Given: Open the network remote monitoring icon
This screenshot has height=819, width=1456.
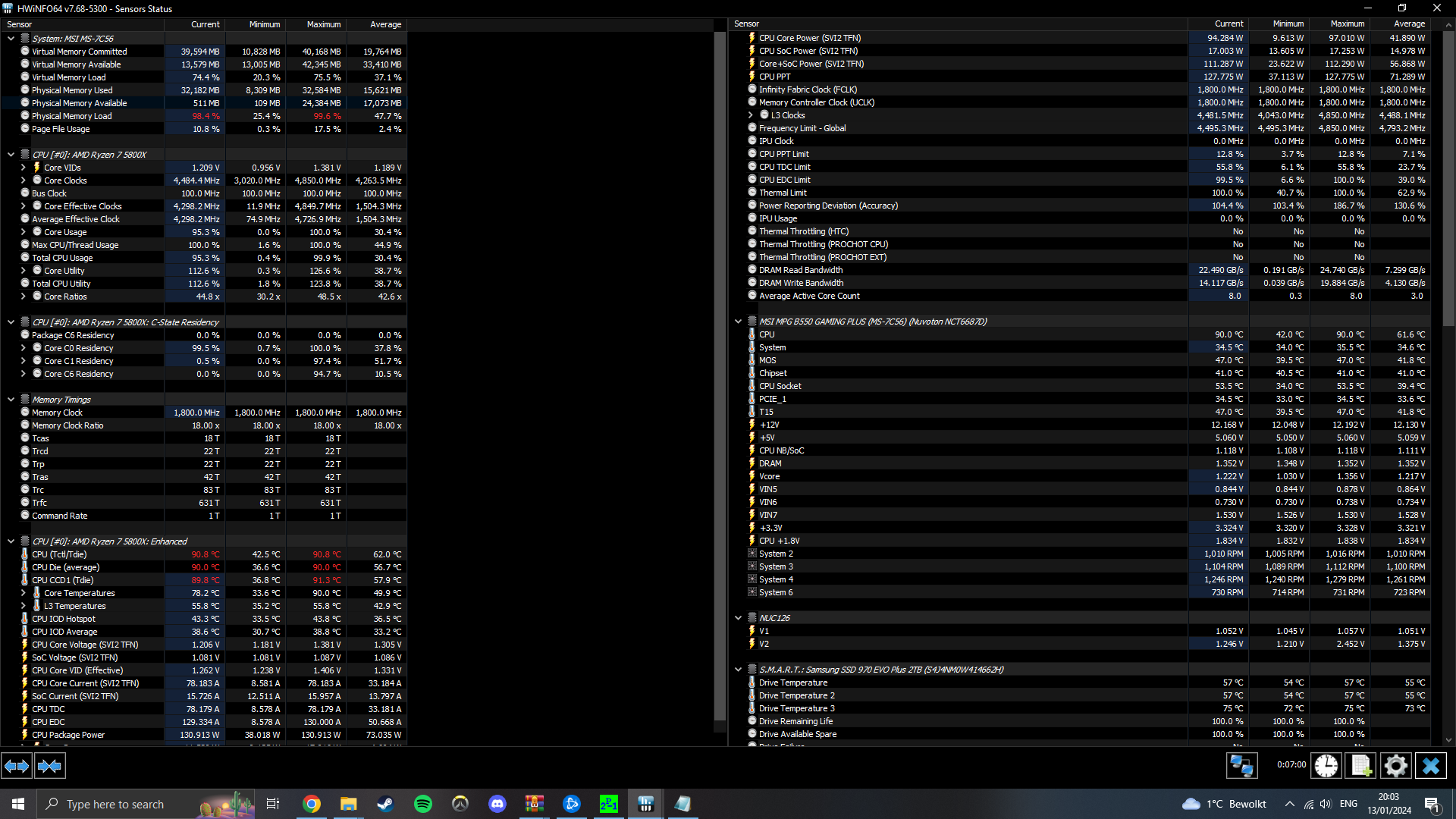Looking at the screenshot, I should pos(1241,766).
